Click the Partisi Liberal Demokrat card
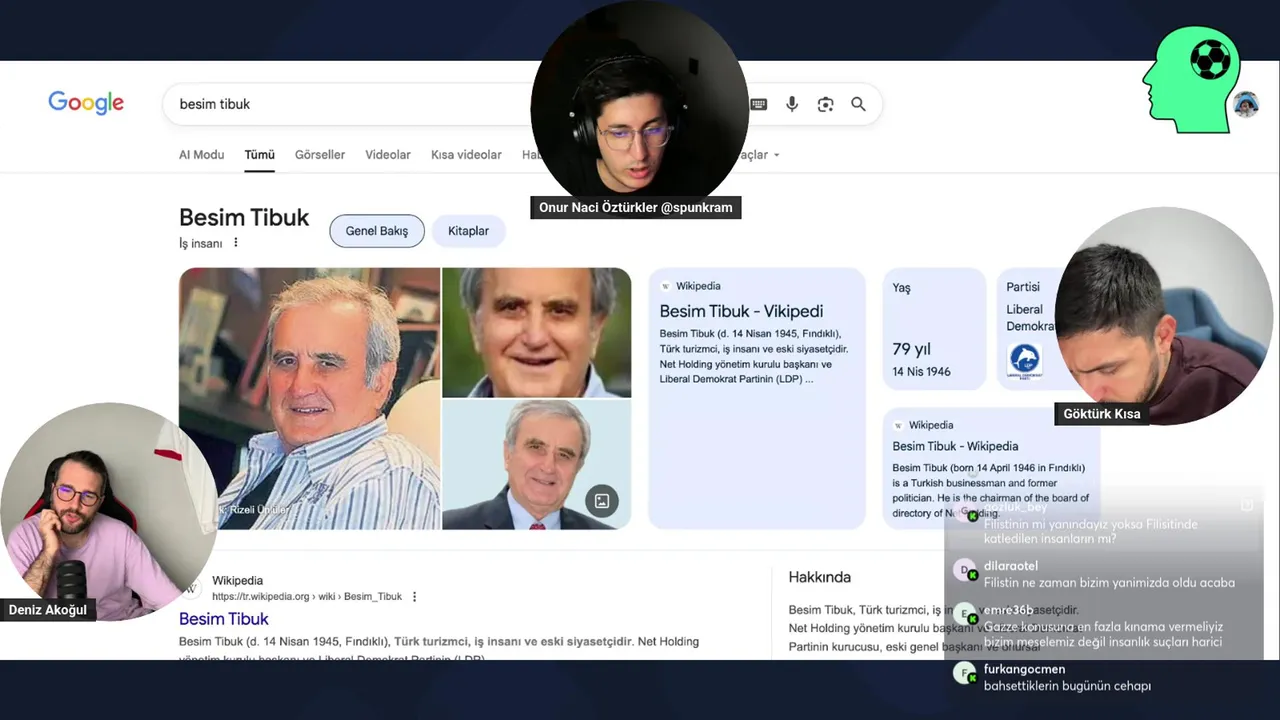 (x=1030, y=329)
